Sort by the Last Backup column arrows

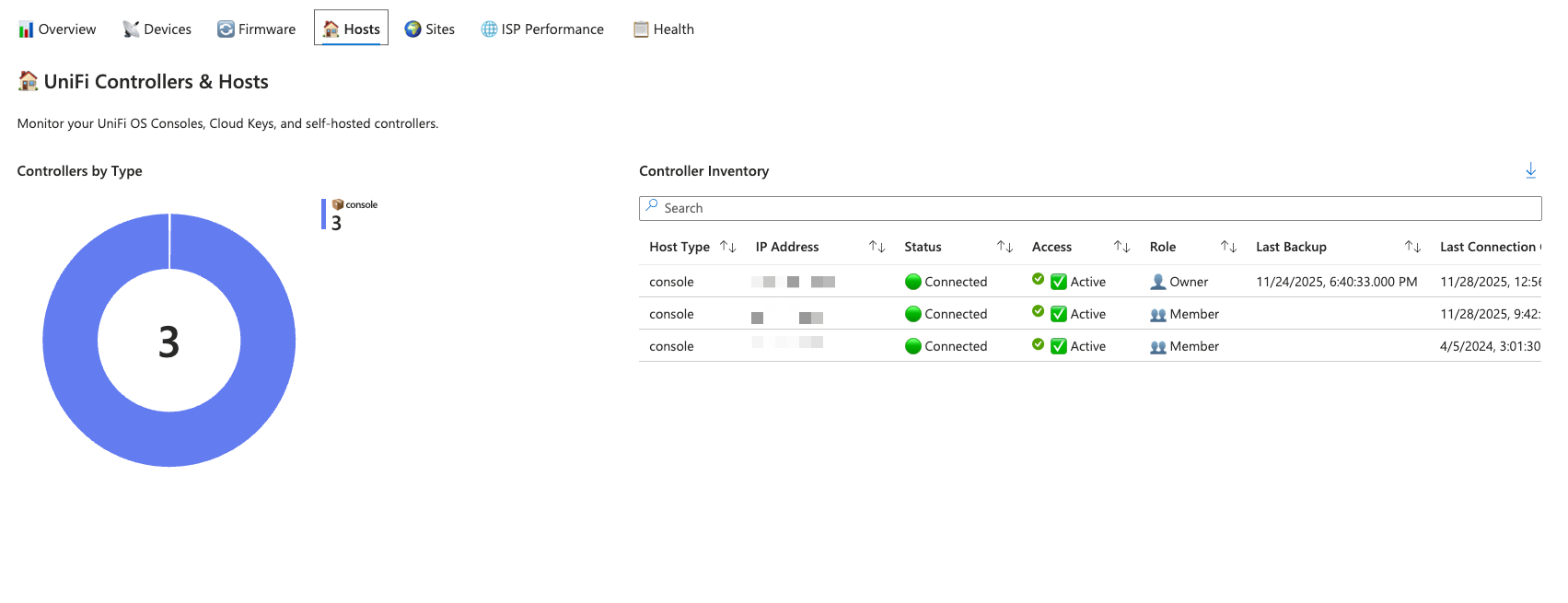coord(1412,247)
